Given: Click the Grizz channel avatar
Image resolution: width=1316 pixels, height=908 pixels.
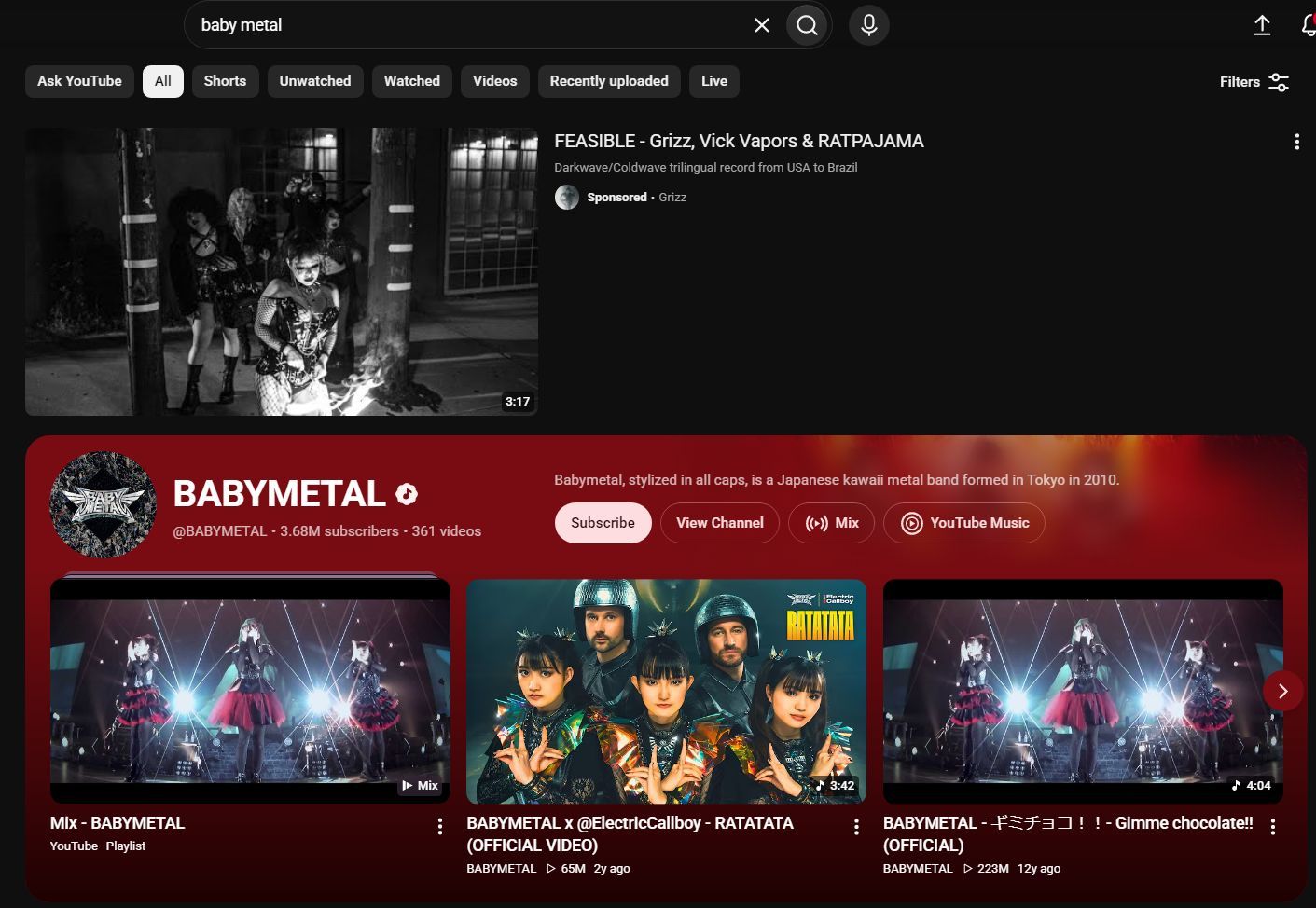Looking at the screenshot, I should (567, 197).
